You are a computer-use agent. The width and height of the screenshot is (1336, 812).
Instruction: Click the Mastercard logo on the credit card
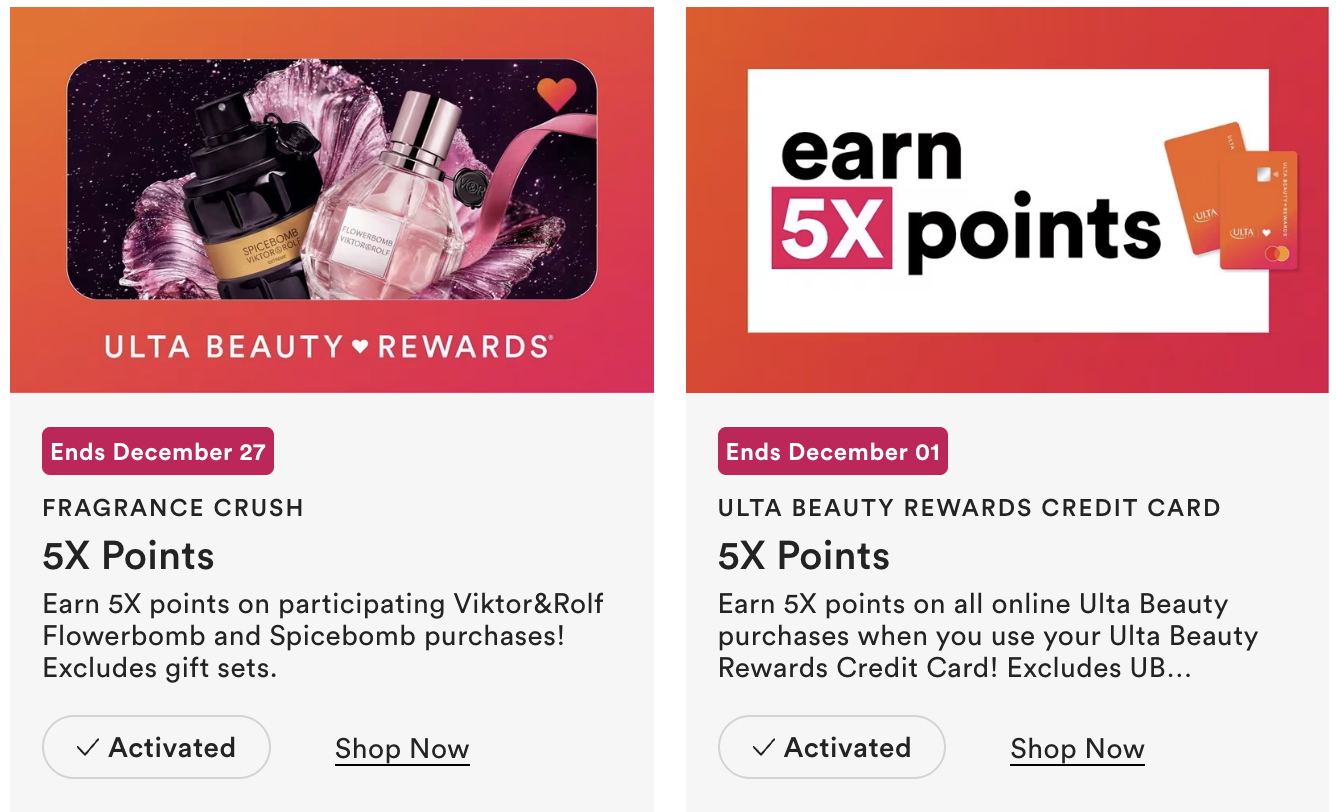1276,254
